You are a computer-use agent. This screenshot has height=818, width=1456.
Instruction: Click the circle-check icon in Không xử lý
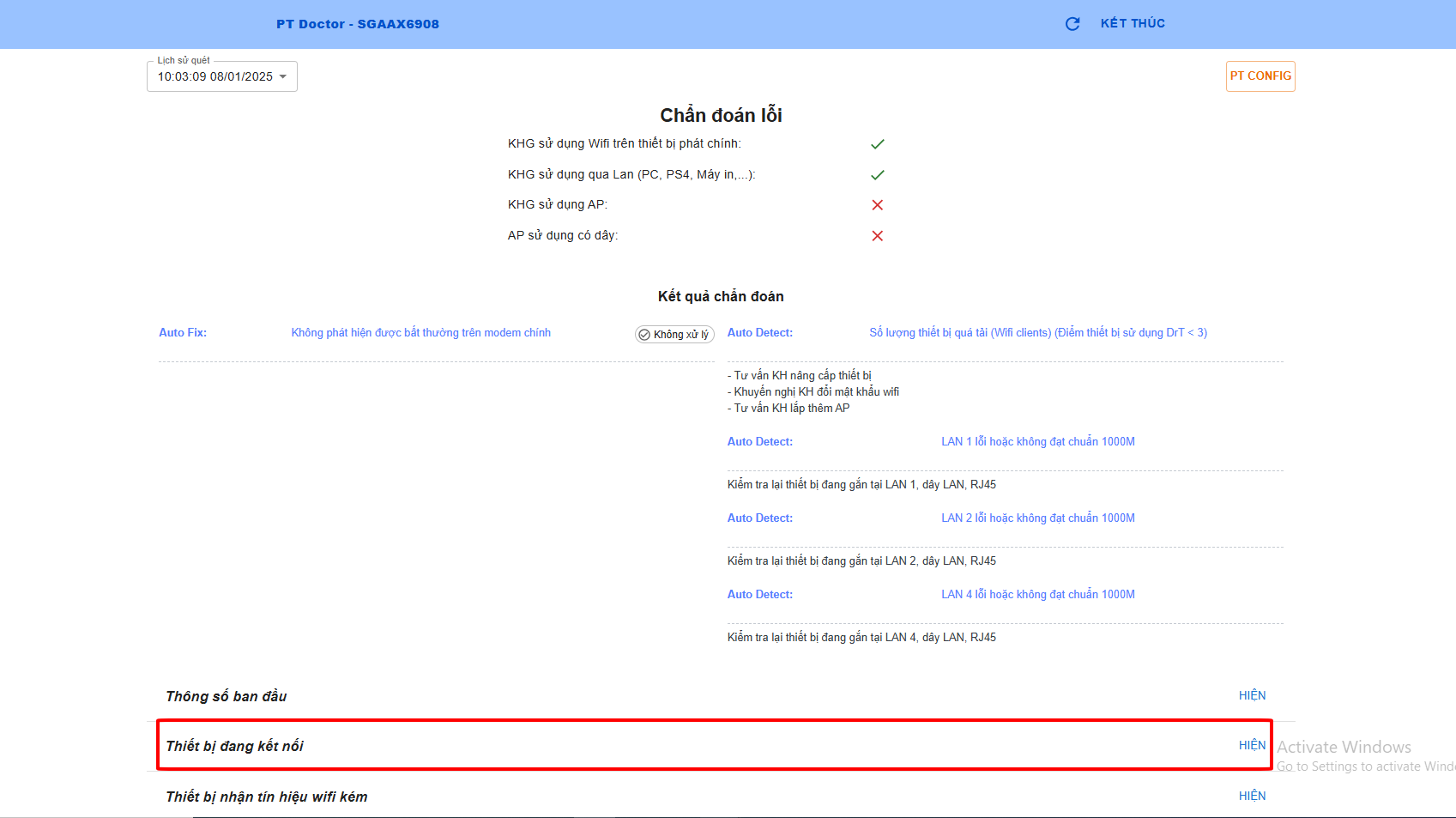point(644,335)
